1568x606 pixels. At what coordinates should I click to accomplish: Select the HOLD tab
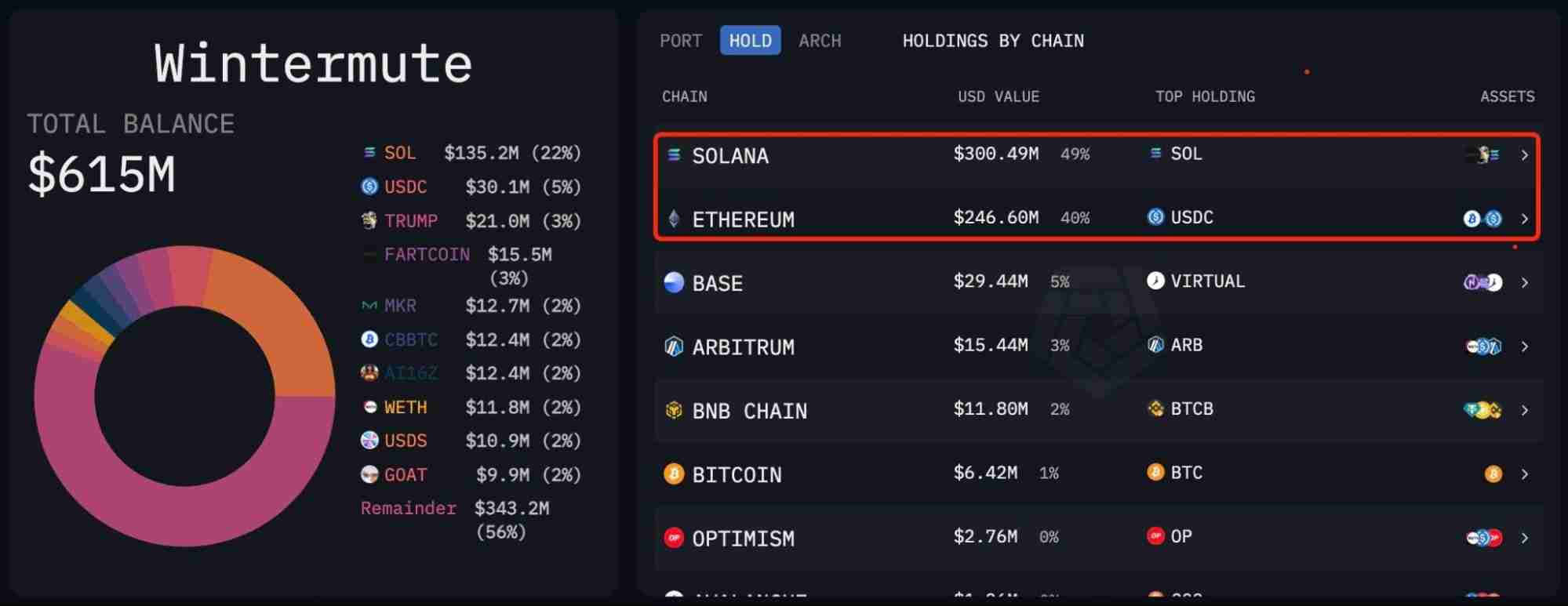[x=750, y=41]
